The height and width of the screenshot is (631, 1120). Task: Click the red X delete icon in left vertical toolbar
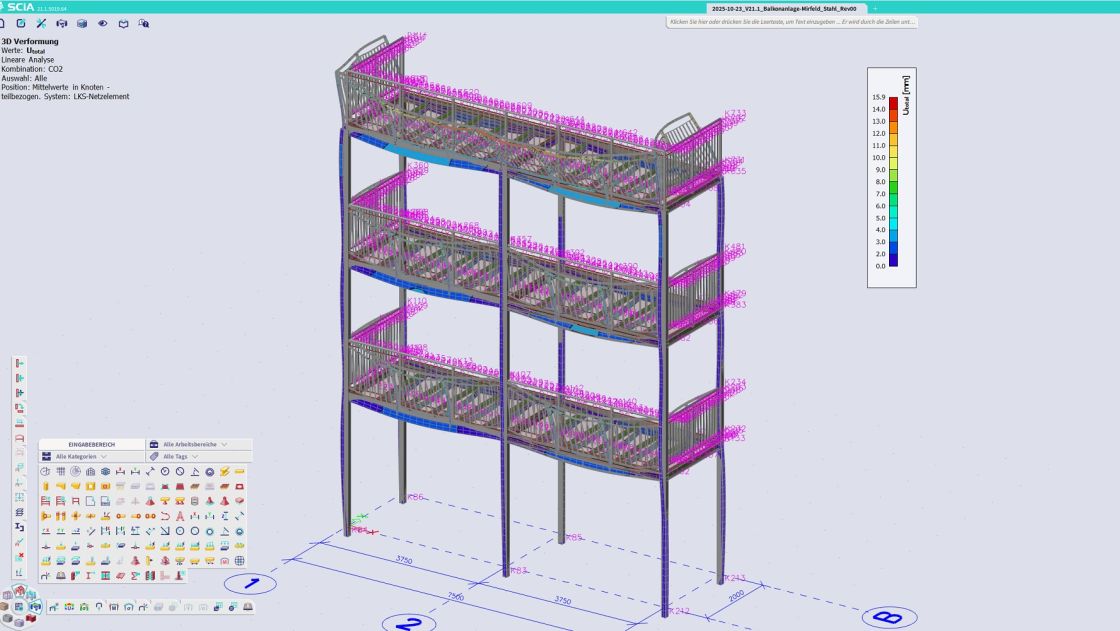19,556
